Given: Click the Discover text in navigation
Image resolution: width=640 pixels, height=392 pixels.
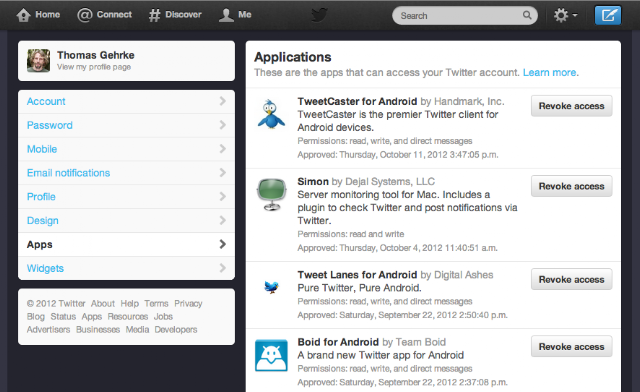Looking at the screenshot, I should coord(183,15).
